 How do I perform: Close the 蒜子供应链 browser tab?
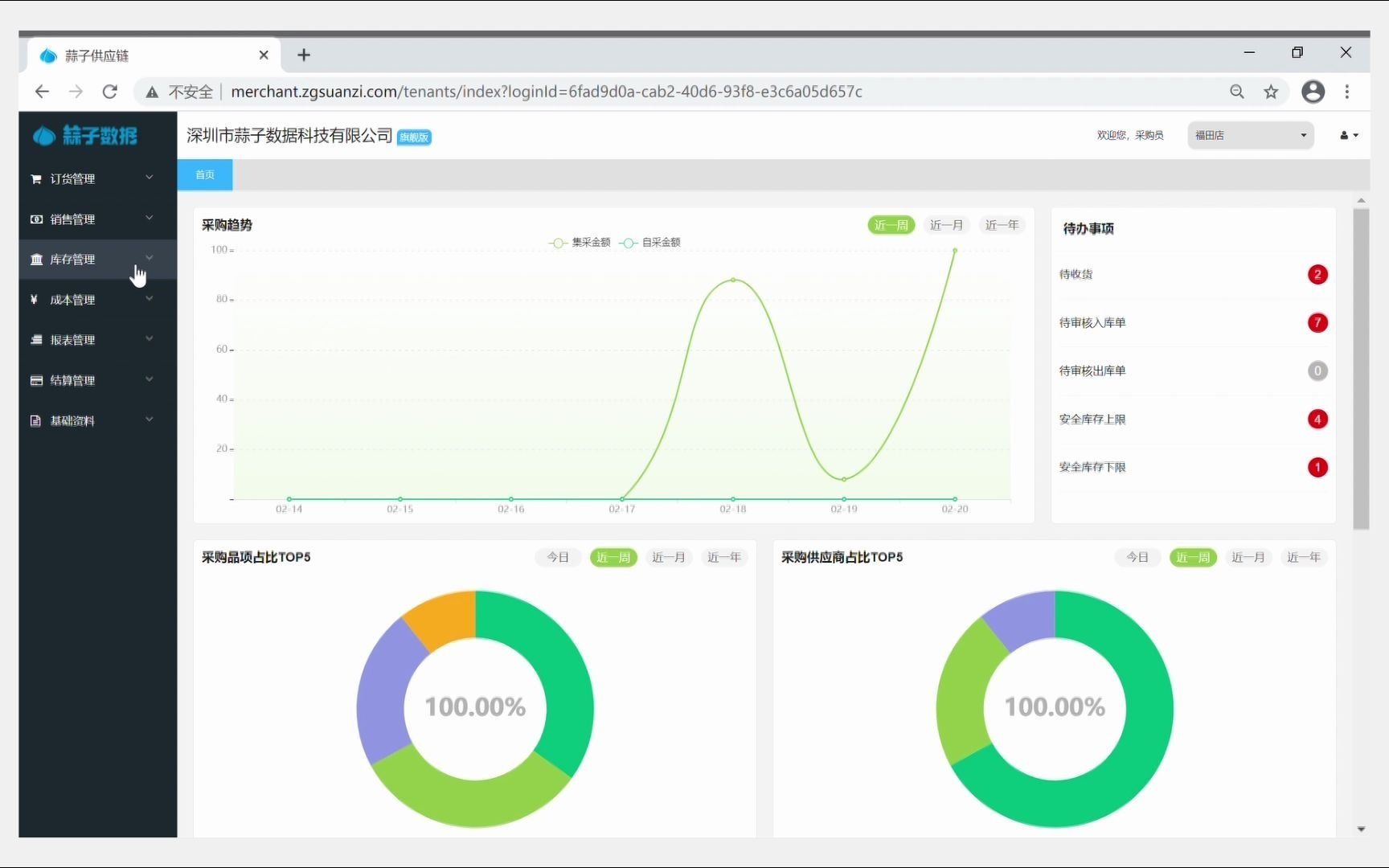264,55
